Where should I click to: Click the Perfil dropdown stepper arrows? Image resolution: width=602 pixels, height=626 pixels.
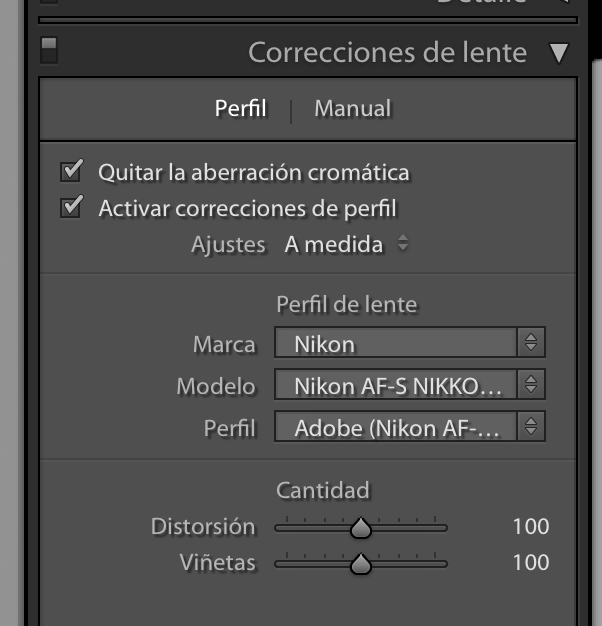coord(531,426)
